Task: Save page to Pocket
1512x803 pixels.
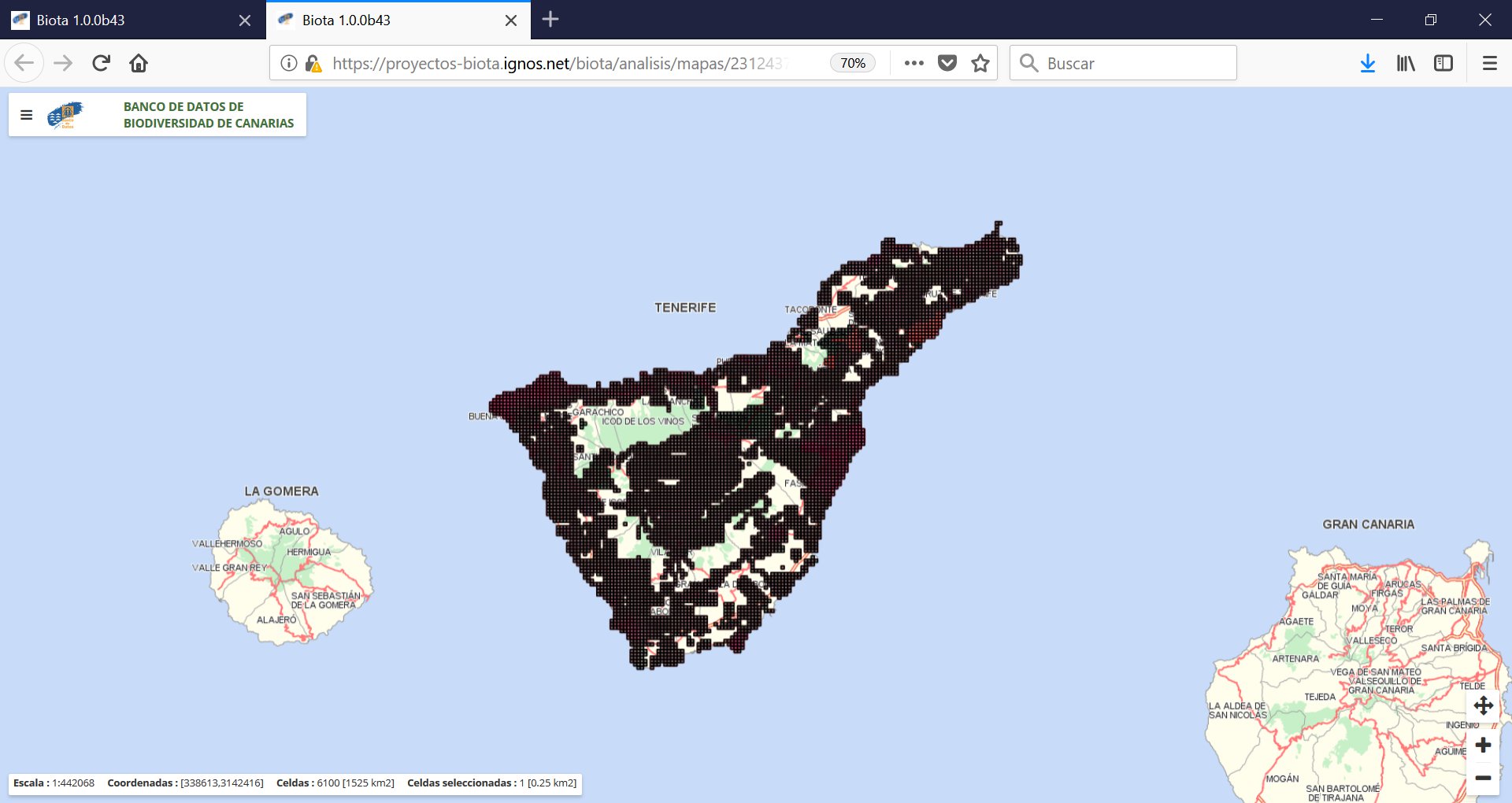Action: coord(947,63)
